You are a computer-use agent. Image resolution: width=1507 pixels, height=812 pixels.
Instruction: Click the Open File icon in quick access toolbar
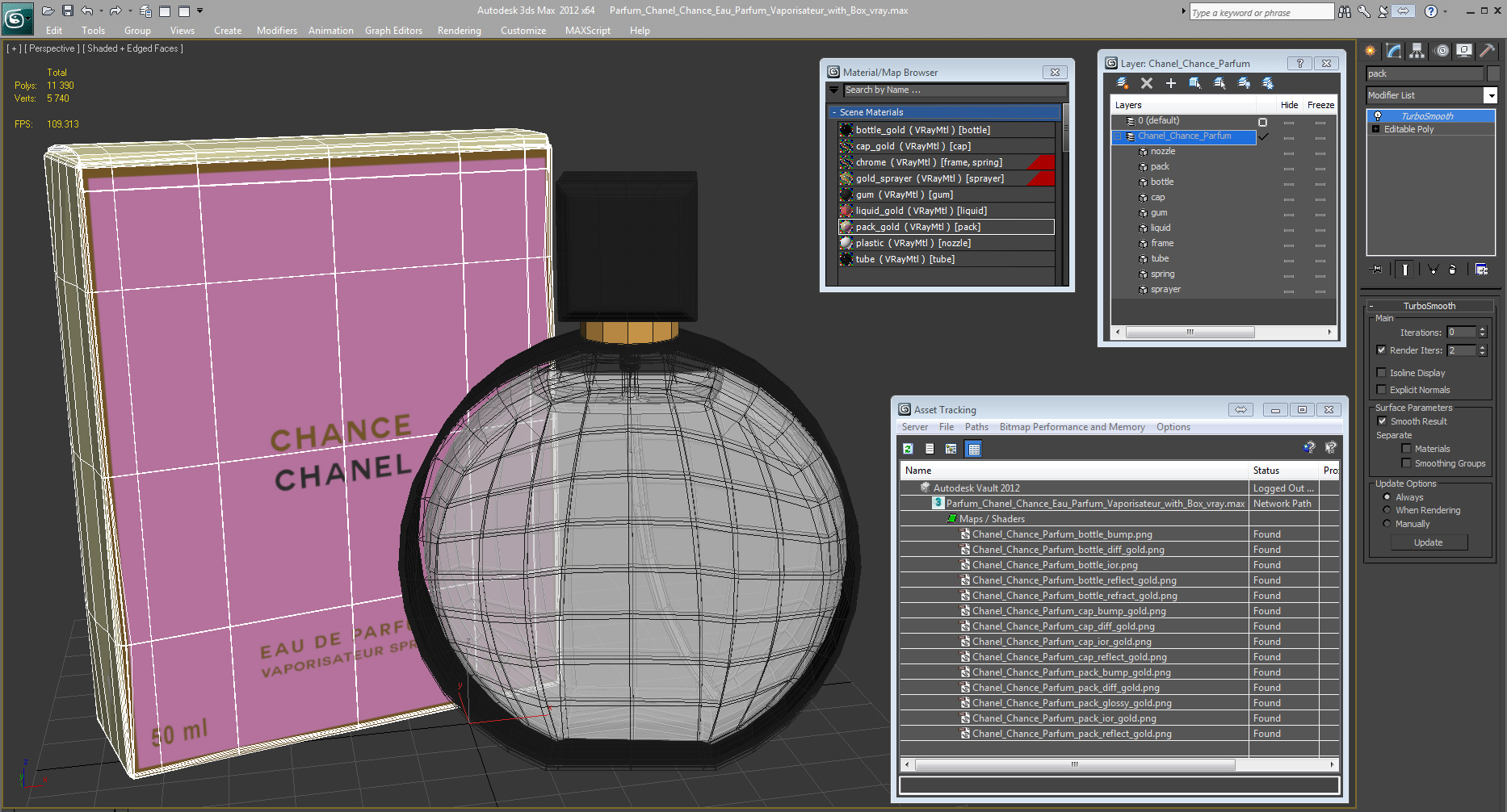tap(48, 10)
